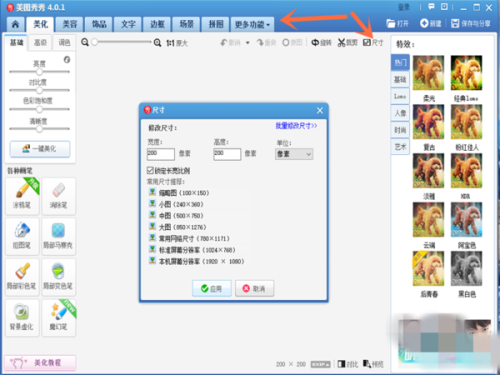This screenshot has height=375, width=500.
Task: Select the 涂鸦笔 doodle pen tool
Action: [23, 196]
